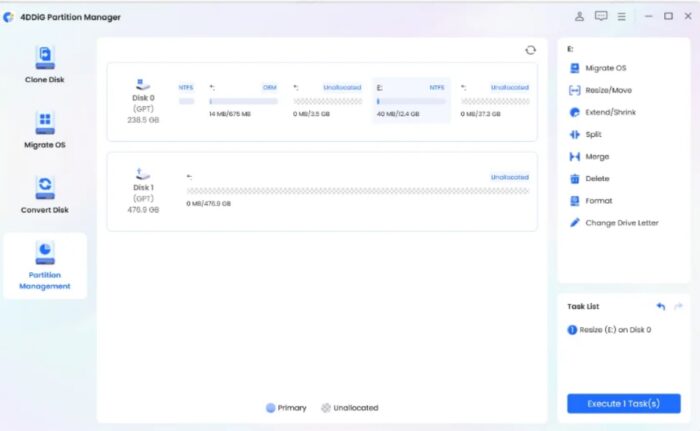Click the Resize/Move icon
Screen dimensions: 700x431
point(575,90)
